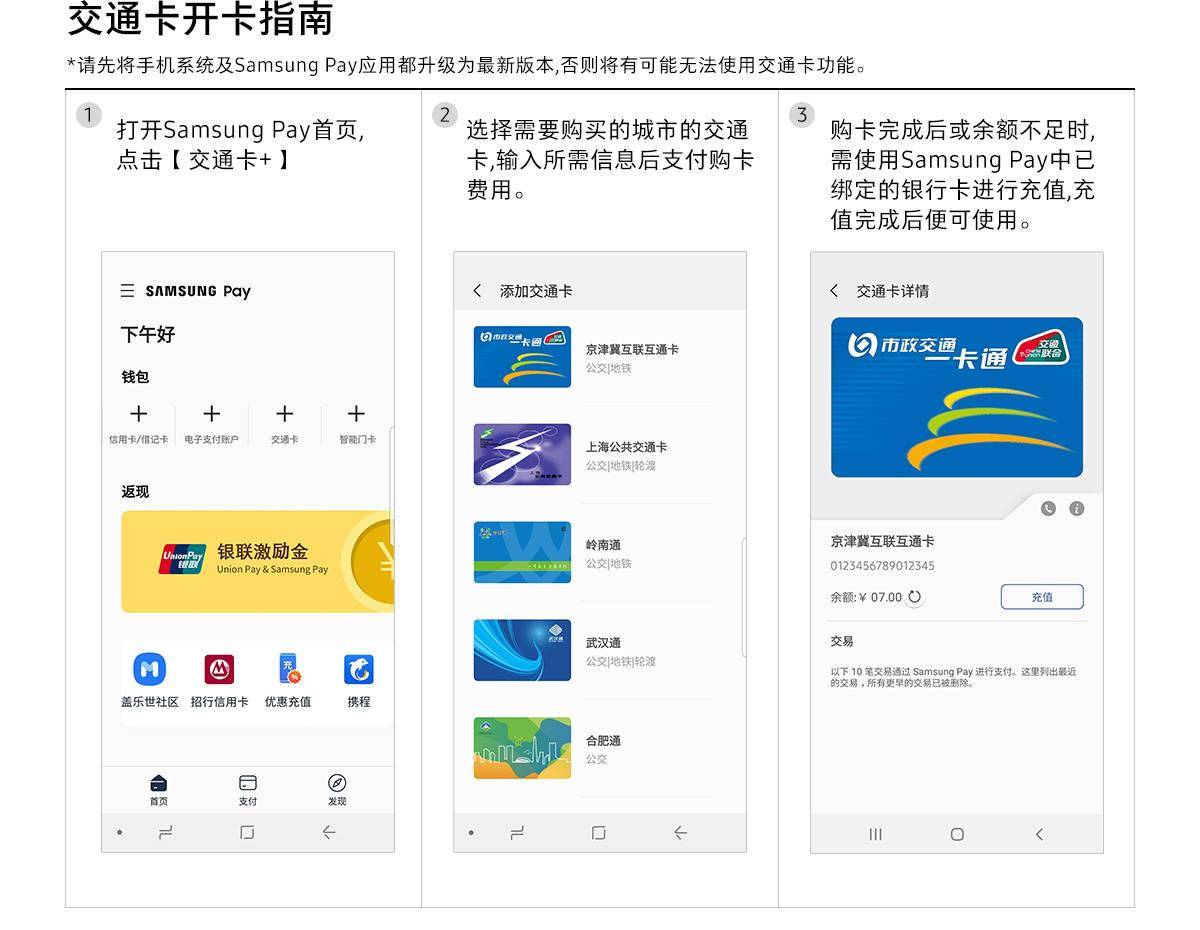Tap the plus icon above 信用卡/借记卡

click(x=139, y=414)
